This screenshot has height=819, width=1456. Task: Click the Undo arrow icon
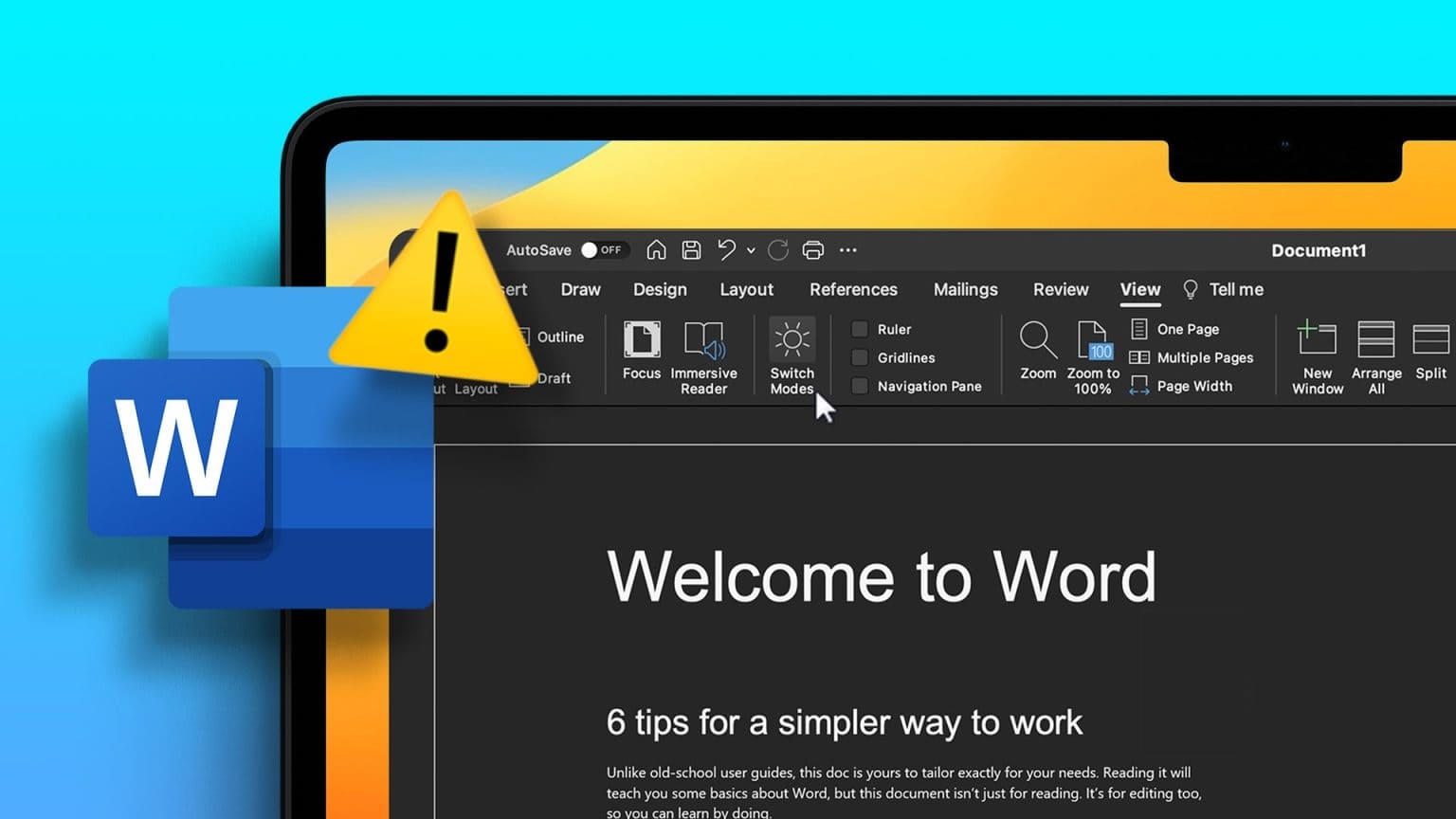point(726,249)
